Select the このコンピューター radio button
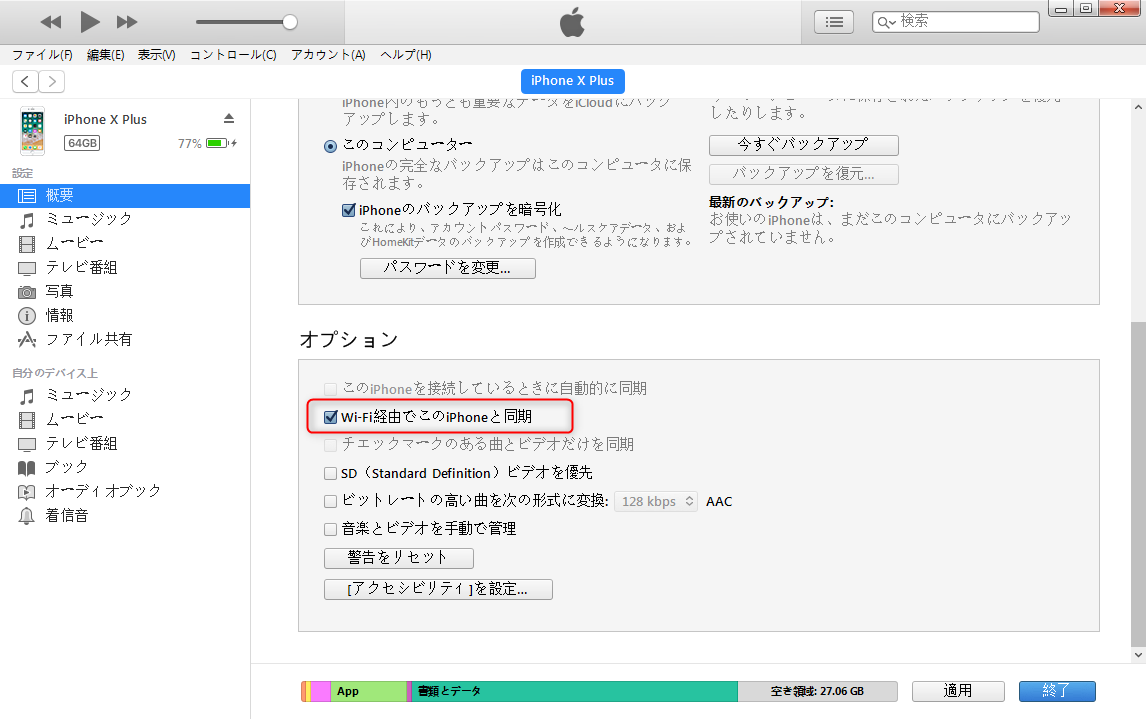 (x=330, y=146)
